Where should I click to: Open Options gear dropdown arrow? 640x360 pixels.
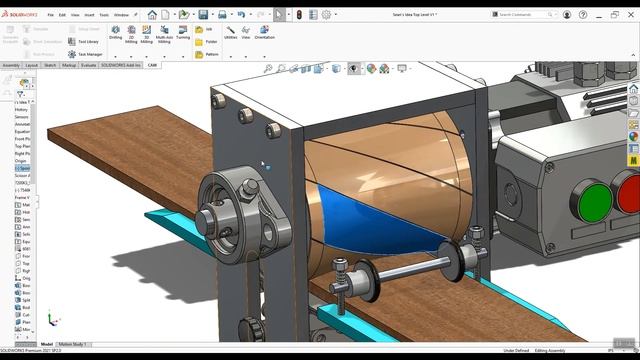336,15
